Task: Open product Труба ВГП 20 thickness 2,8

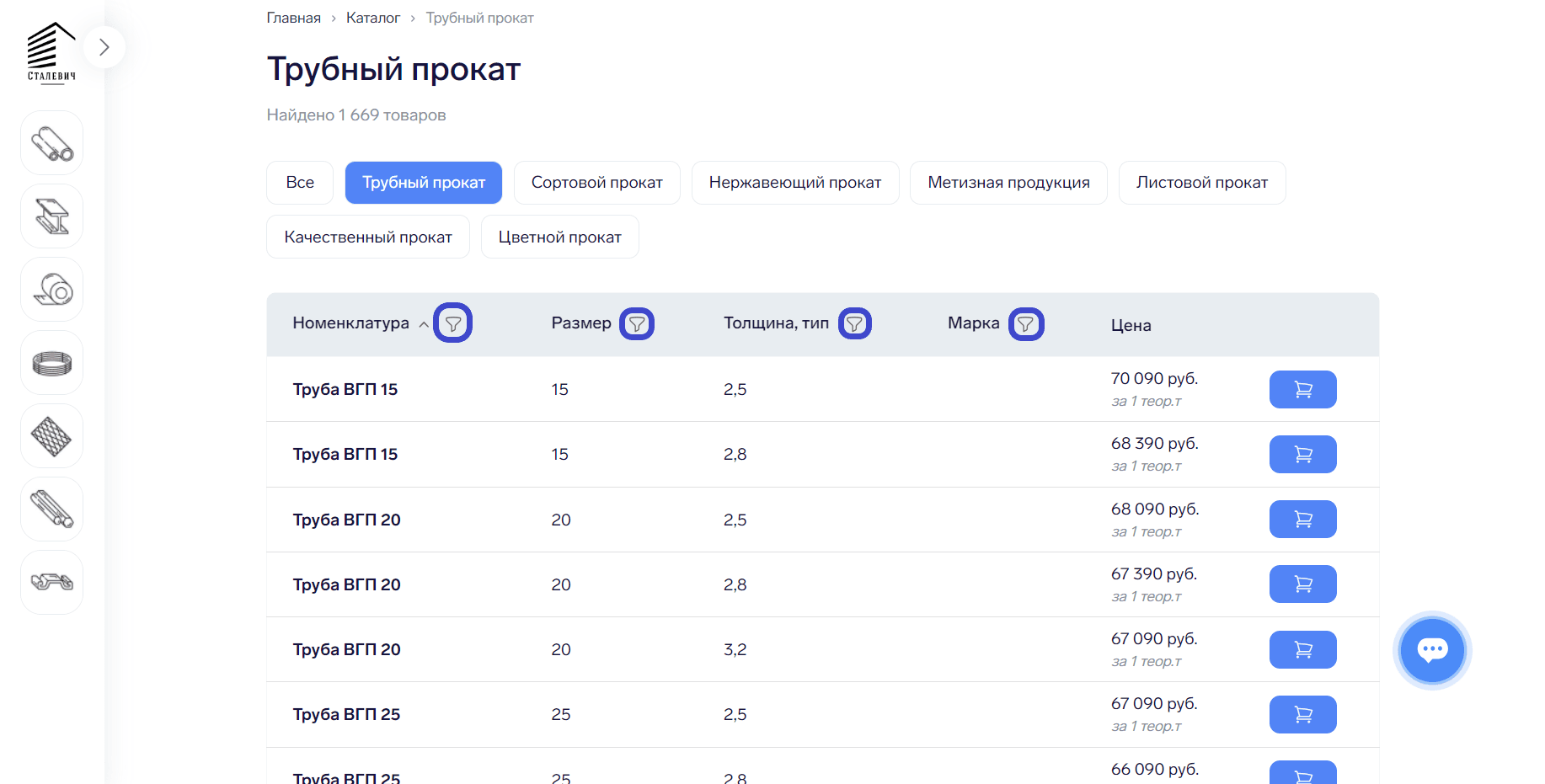Action: 346,584
